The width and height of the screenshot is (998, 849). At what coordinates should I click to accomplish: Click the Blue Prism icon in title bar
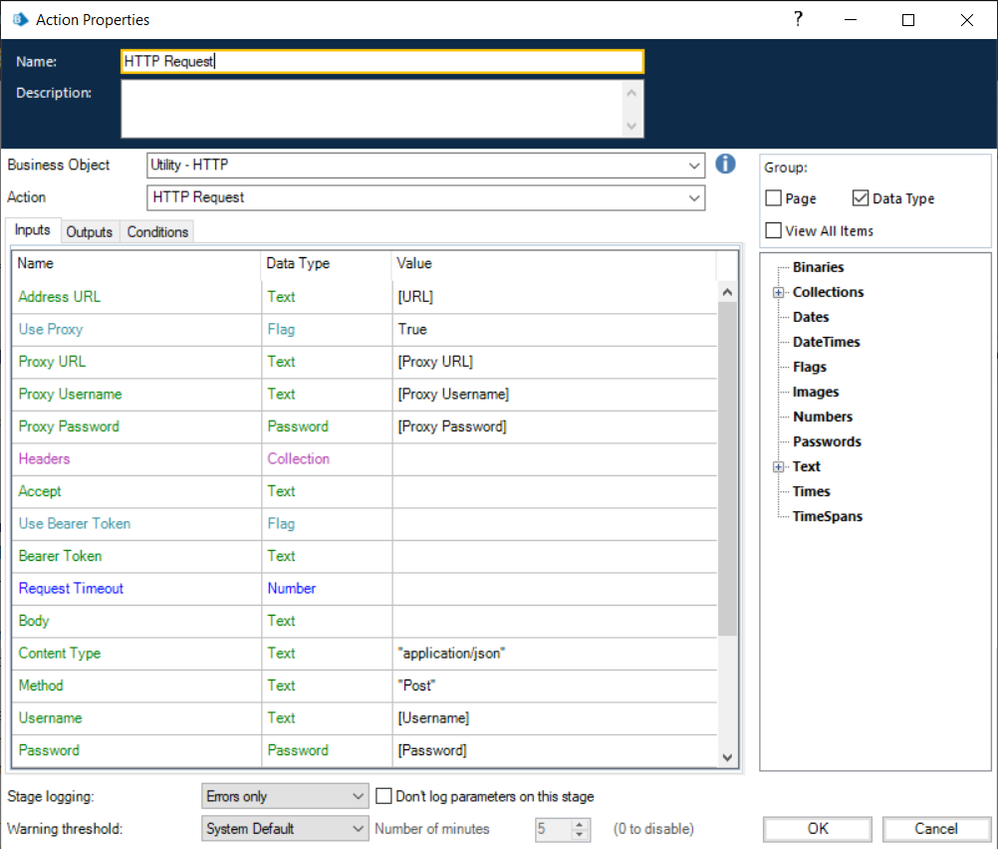click(x=20, y=20)
